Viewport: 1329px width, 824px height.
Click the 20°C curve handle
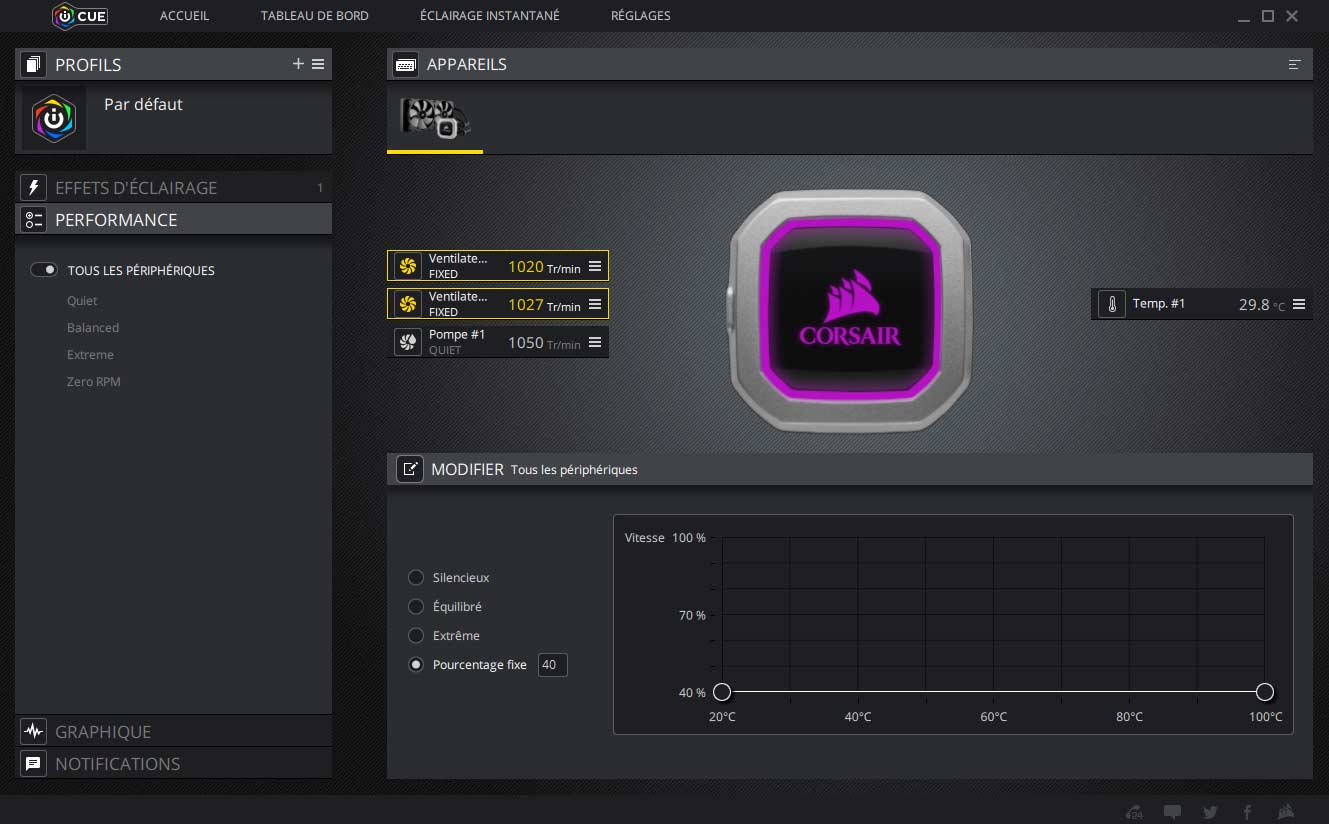[x=722, y=692]
